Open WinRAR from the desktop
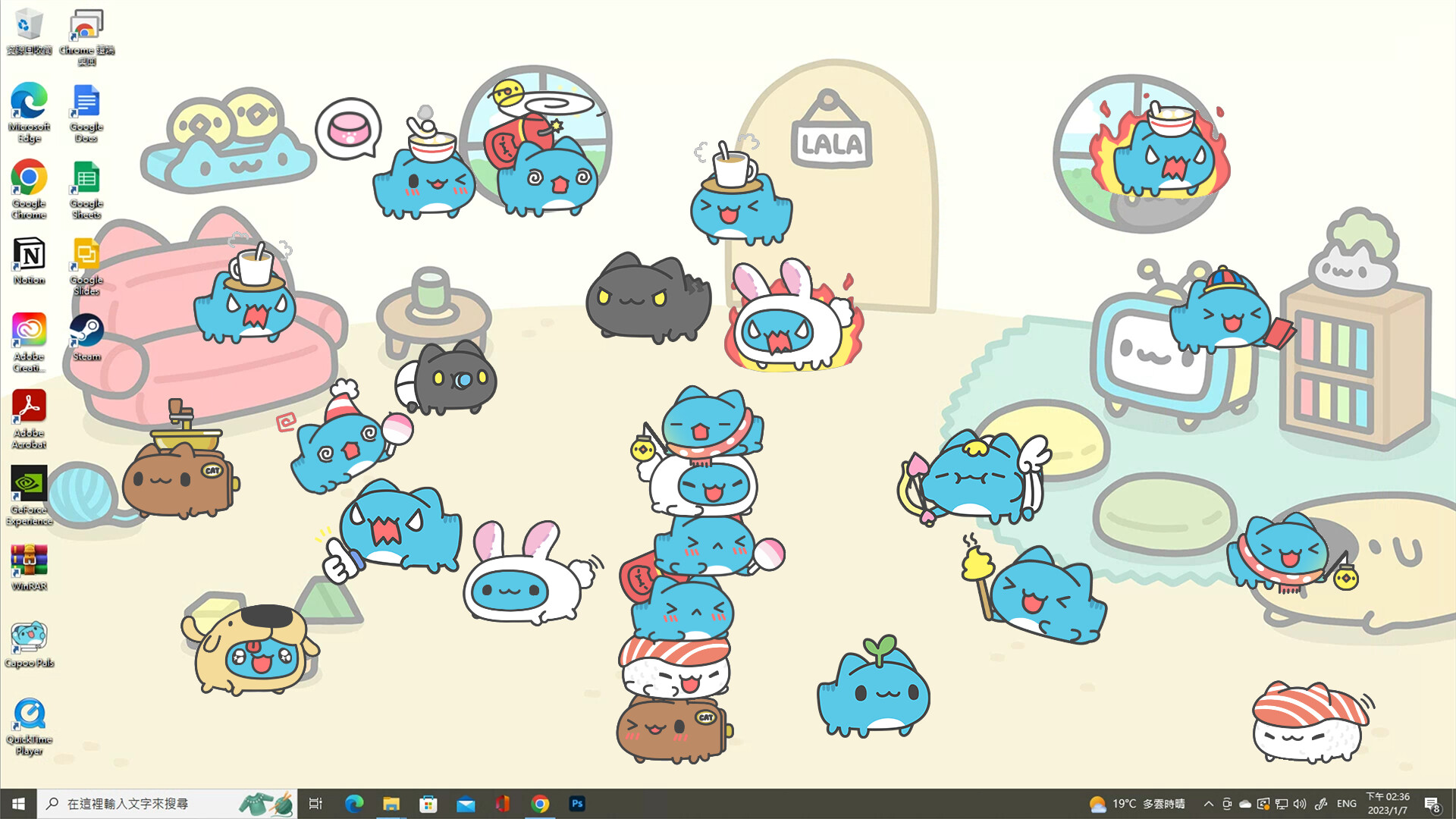The width and height of the screenshot is (1456, 819). 28,560
